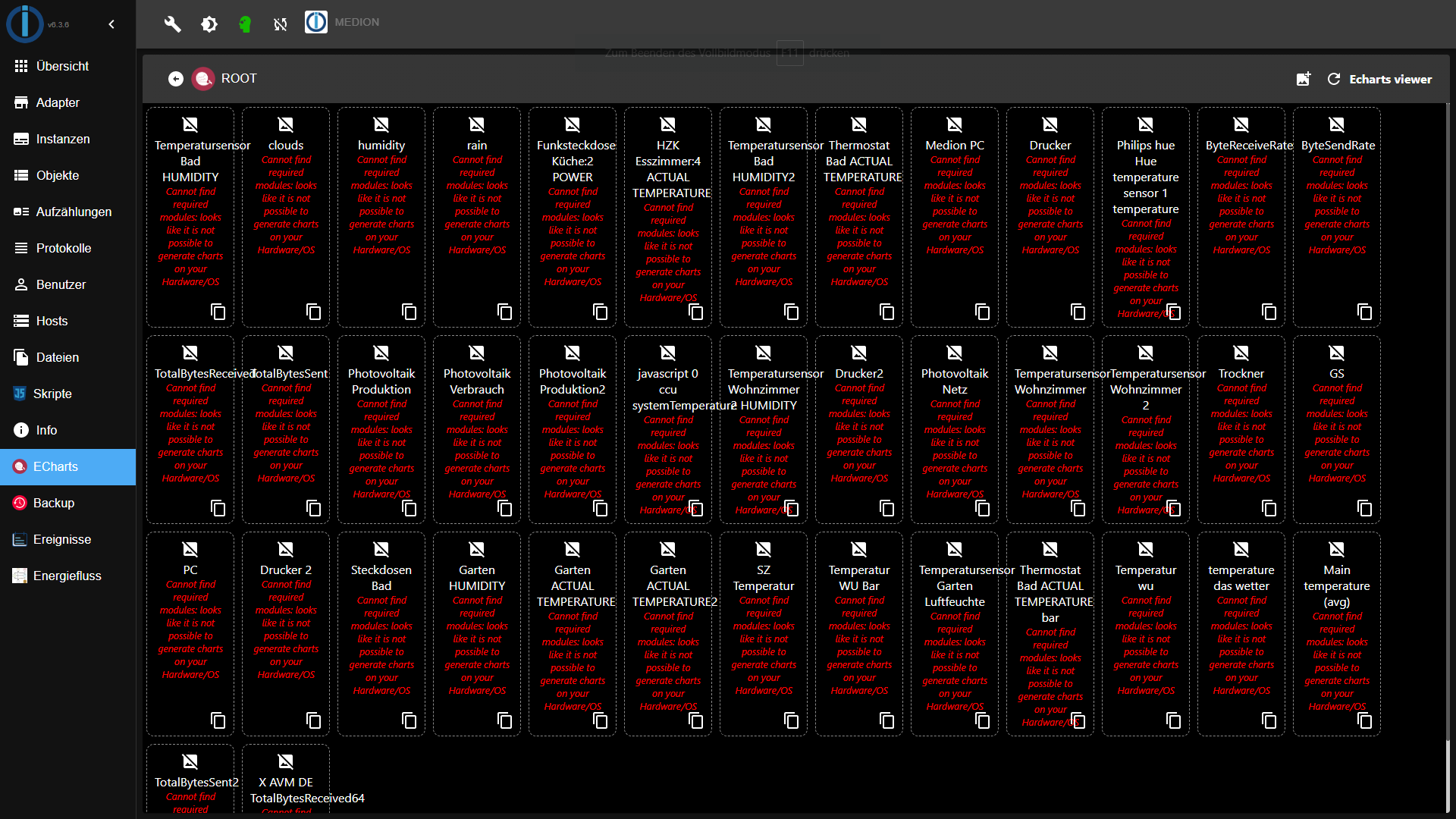Click the MEDION host logo icon
1456x819 pixels.
[316, 22]
